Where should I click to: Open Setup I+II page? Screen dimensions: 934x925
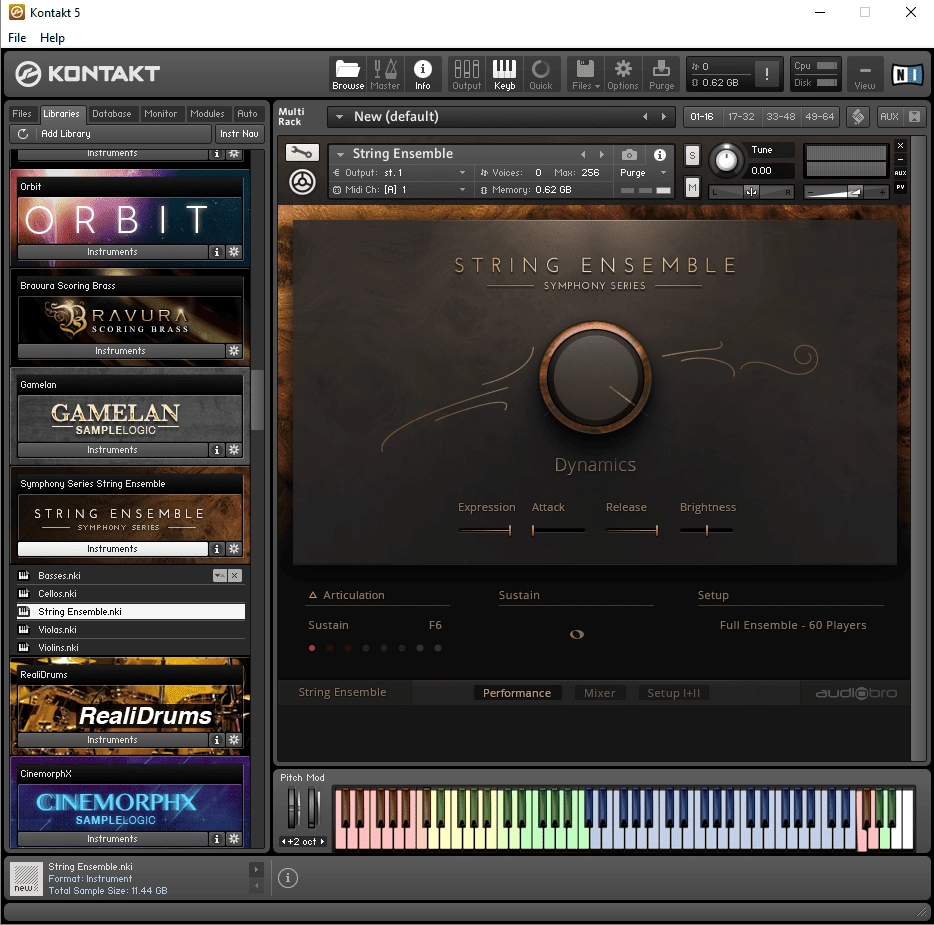673,693
